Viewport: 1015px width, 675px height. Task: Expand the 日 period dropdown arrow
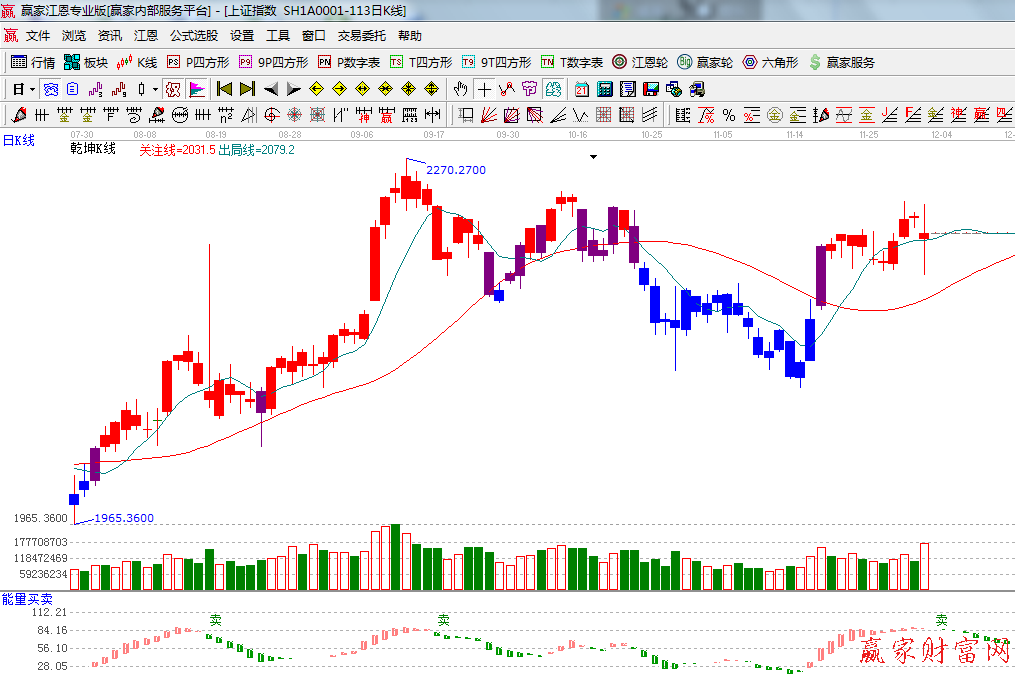point(32,89)
